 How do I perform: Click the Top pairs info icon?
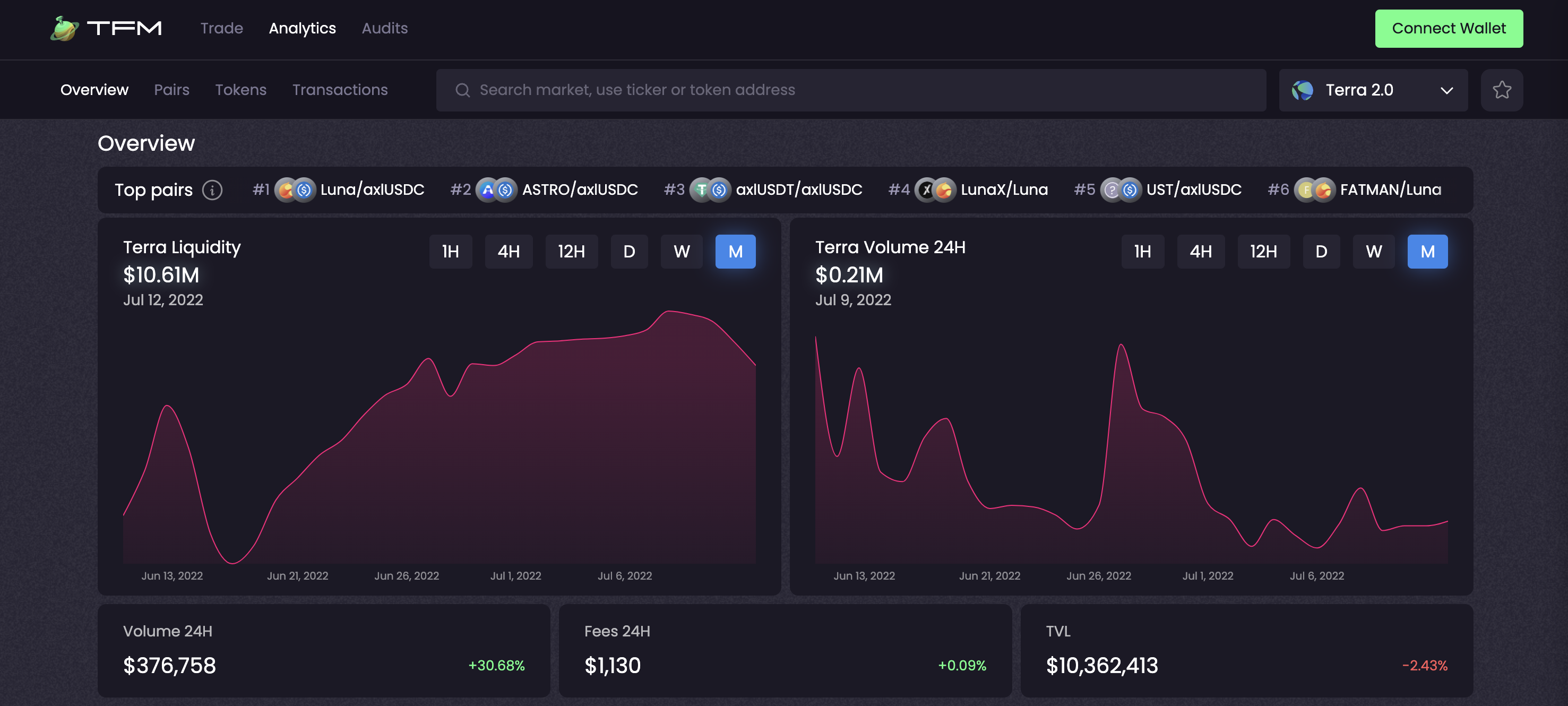pos(212,190)
